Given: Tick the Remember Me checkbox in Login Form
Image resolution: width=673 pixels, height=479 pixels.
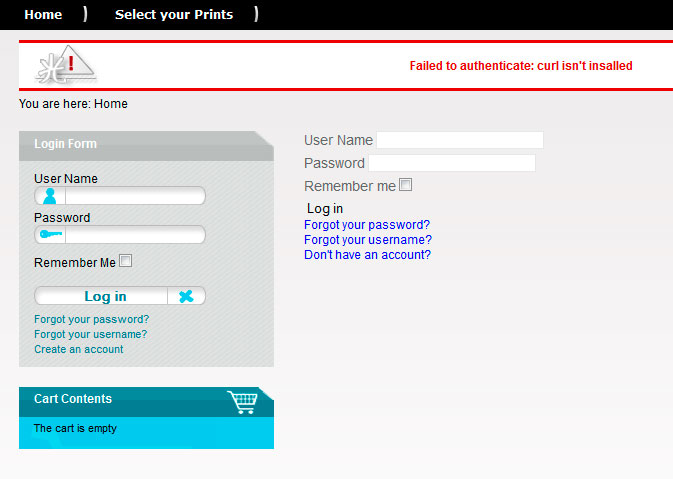Looking at the screenshot, I should [x=126, y=261].
